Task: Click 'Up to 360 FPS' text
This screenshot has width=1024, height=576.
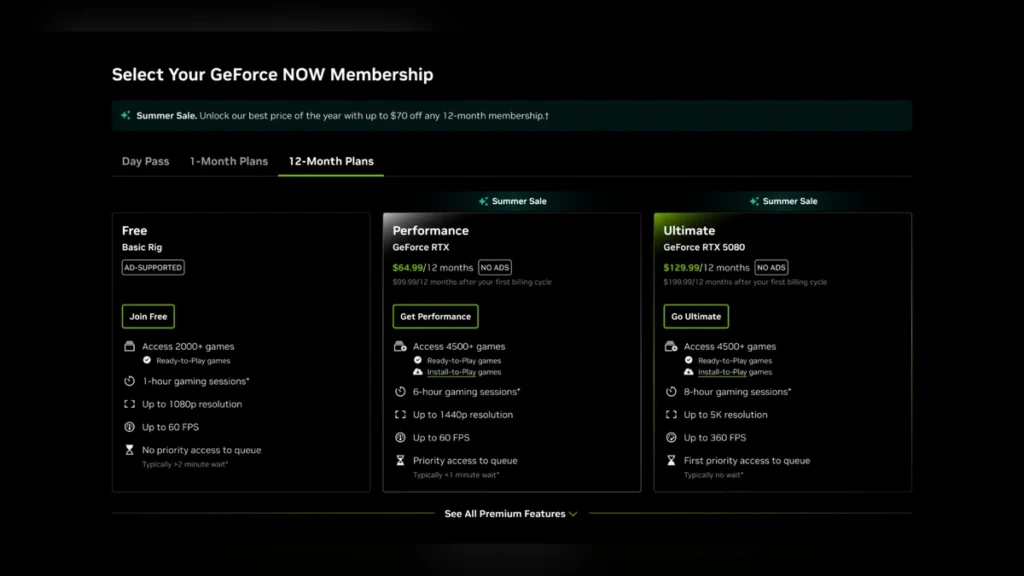Action: click(714, 438)
